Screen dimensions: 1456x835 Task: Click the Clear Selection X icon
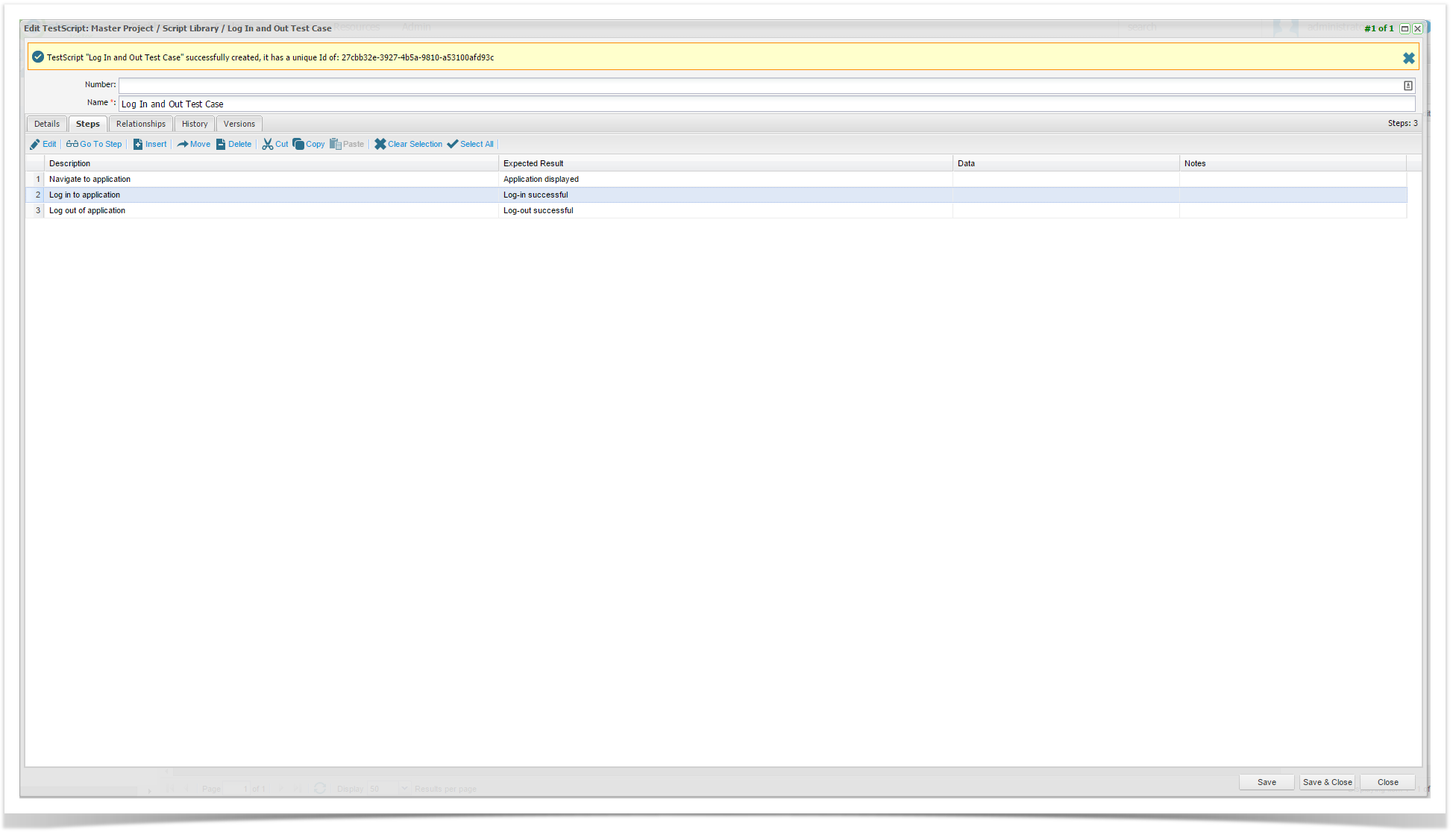click(380, 145)
